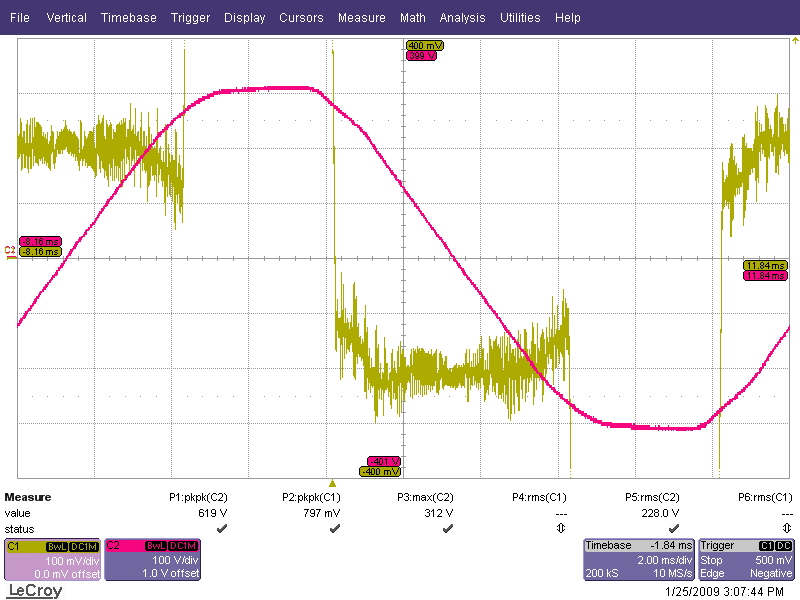
Task: Click the C2 ground level marker
Action: [10, 250]
